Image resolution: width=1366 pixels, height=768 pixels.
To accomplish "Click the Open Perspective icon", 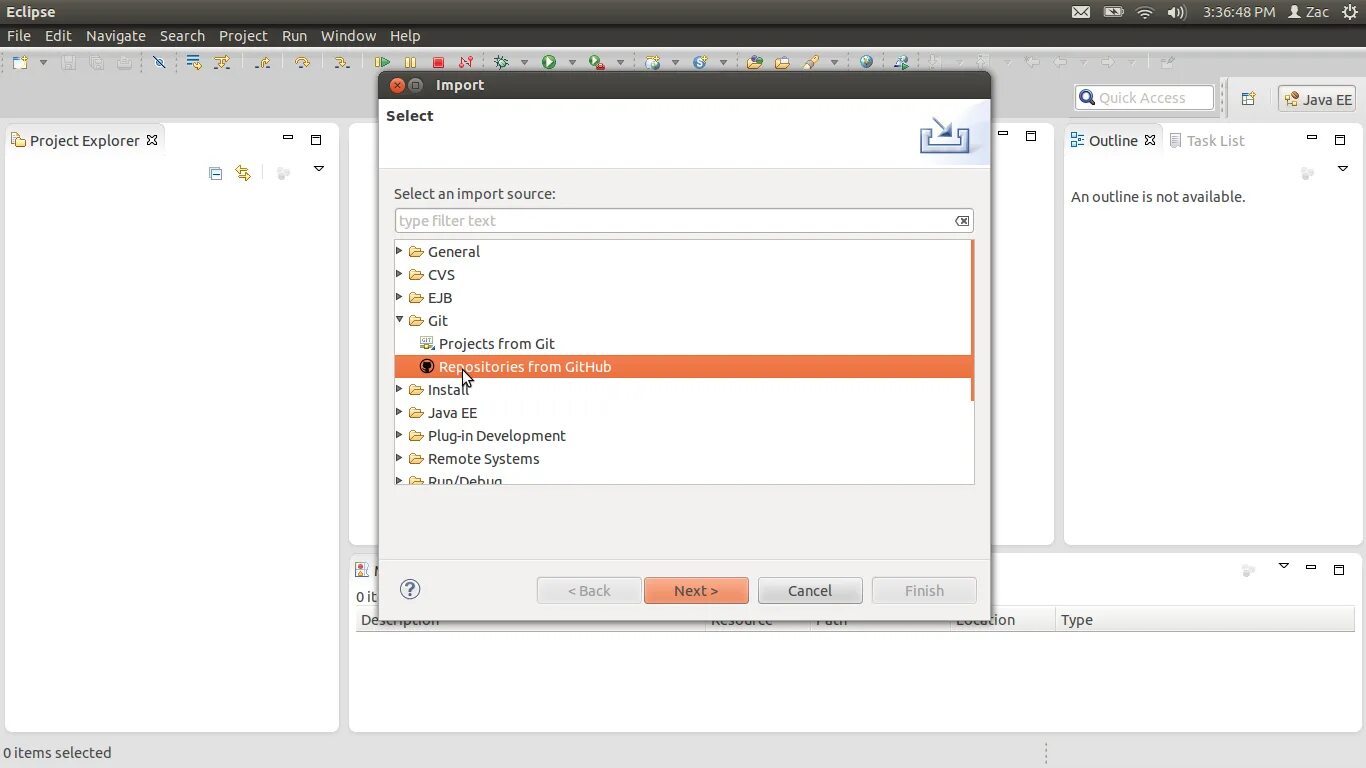I will [x=1248, y=98].
